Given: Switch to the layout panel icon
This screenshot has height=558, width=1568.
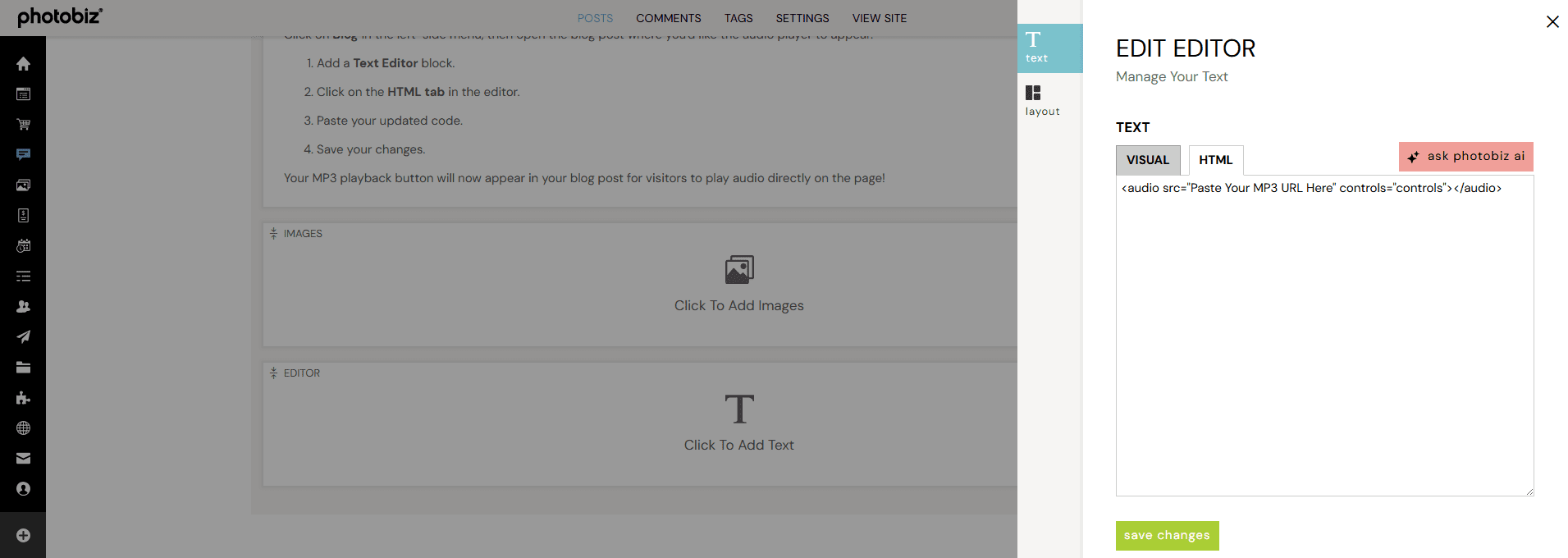Looking at the screenshot, I should [1042, 100].
